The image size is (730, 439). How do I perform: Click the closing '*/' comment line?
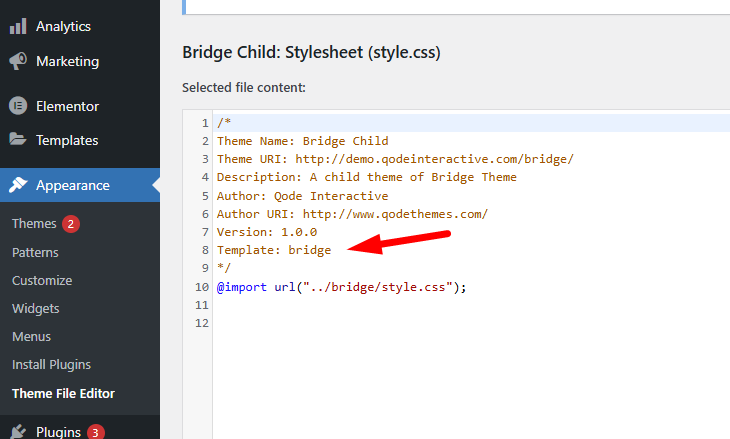tap(224, 268)
